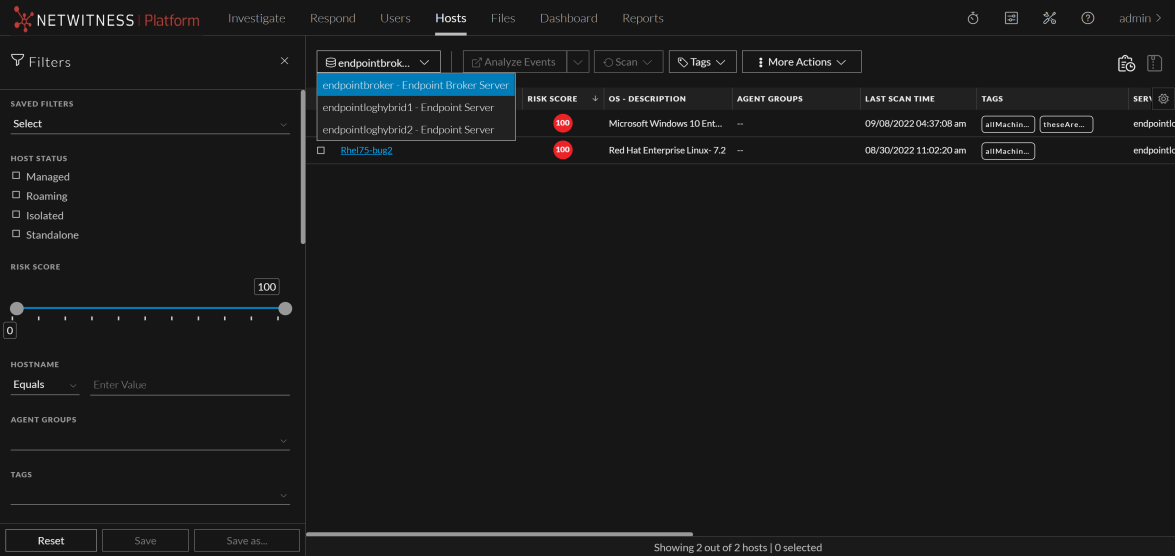Check the Isolated host status box
1175x556 pixels.
pos(16,215)
